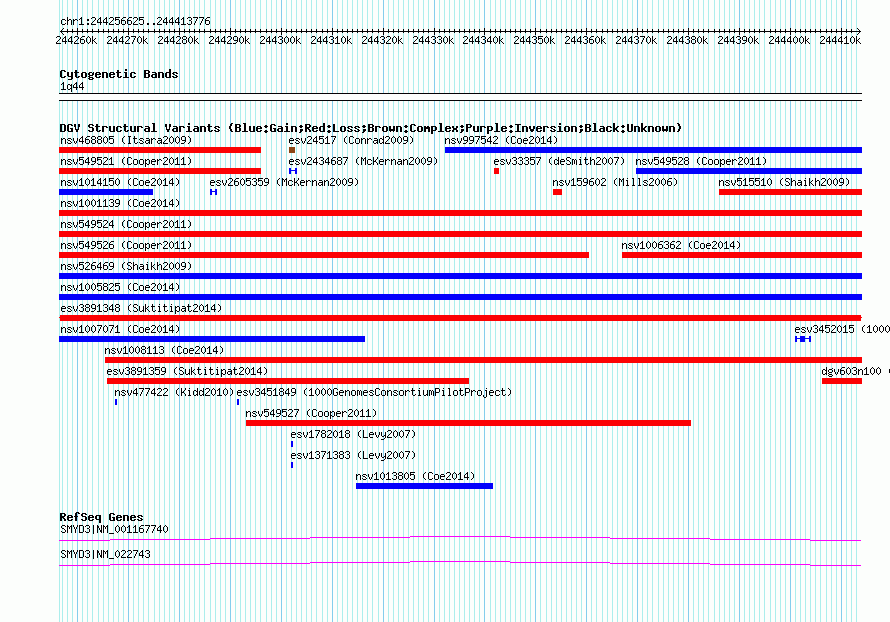Click the blue bar under nsv1013805
890x622 pixels.
pyautogui.click(x=425, y=486)
